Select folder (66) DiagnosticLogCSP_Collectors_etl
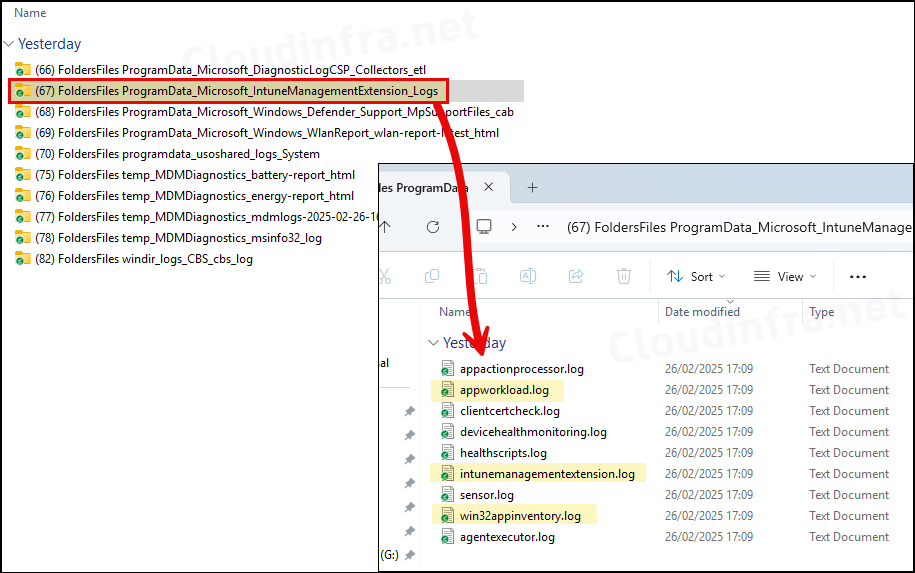Image resolution: width=915 pixels, height=573 pixels. [230, 70]
